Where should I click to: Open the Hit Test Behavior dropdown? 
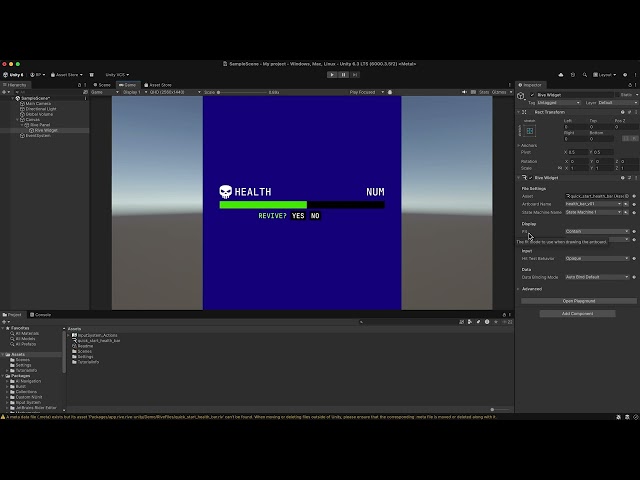pyautogui.click(x=597, y=258)
